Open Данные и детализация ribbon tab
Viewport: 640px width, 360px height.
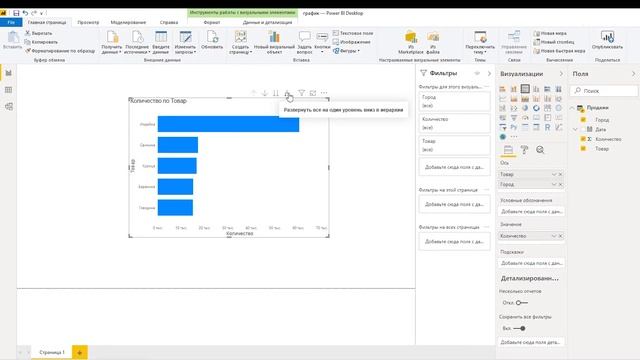[267, 22]
